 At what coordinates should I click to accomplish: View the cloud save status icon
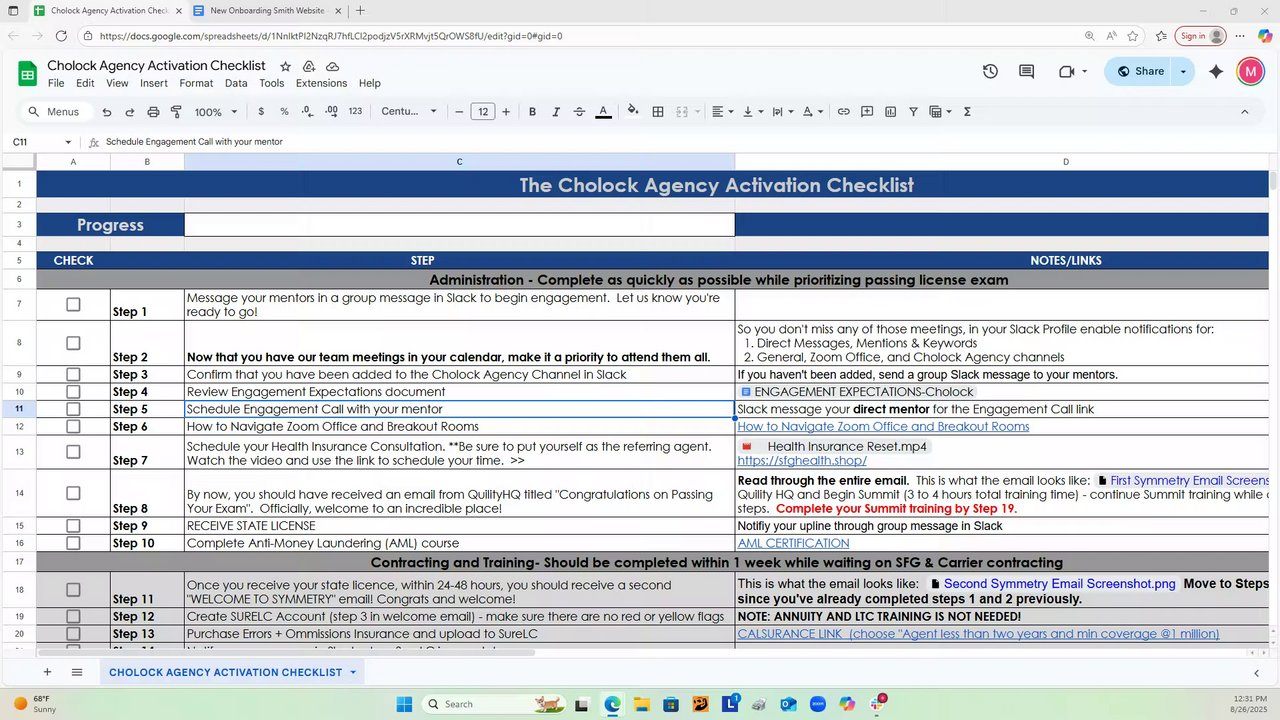333,66
